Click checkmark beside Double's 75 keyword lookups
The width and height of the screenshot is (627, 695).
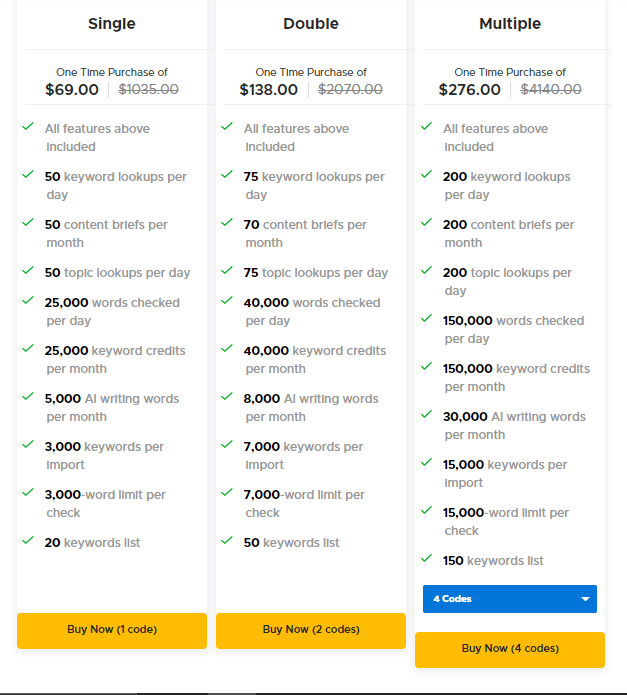[226, 175]
